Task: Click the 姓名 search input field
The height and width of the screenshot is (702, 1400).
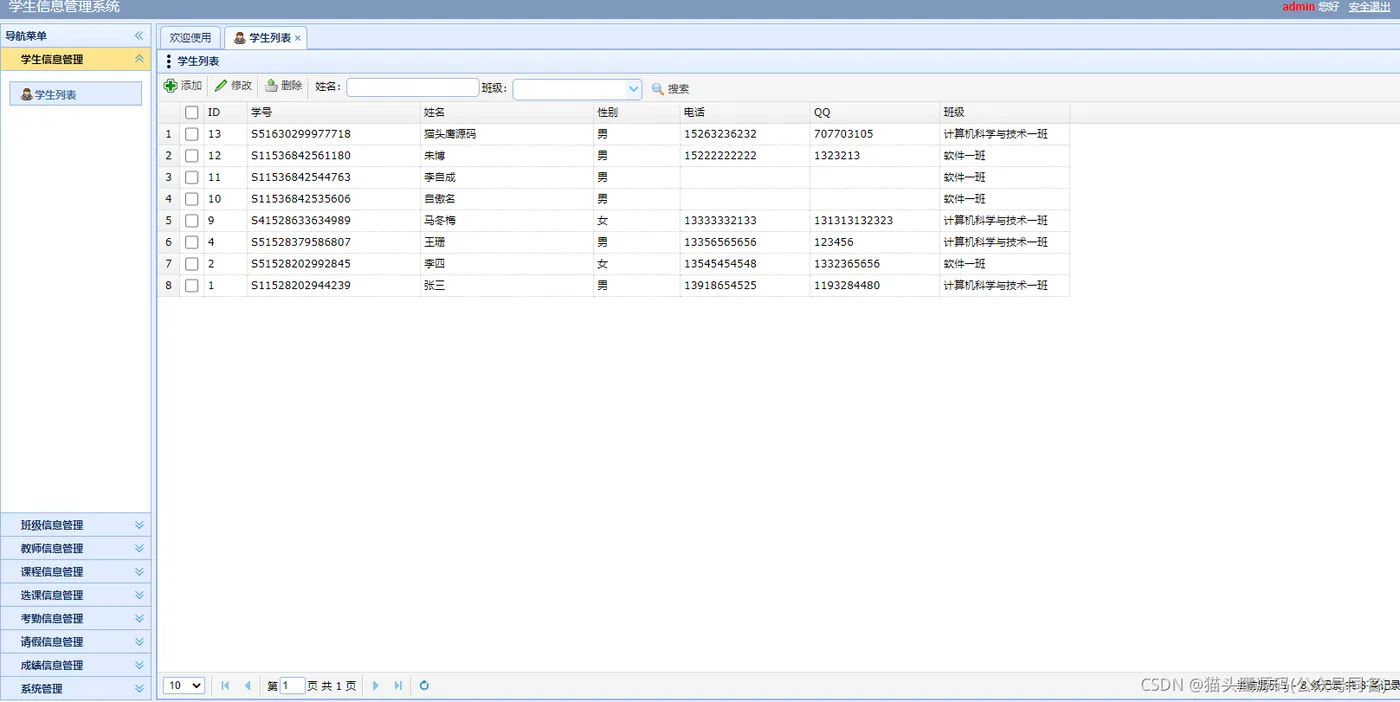Action: (x=412, y=88)
